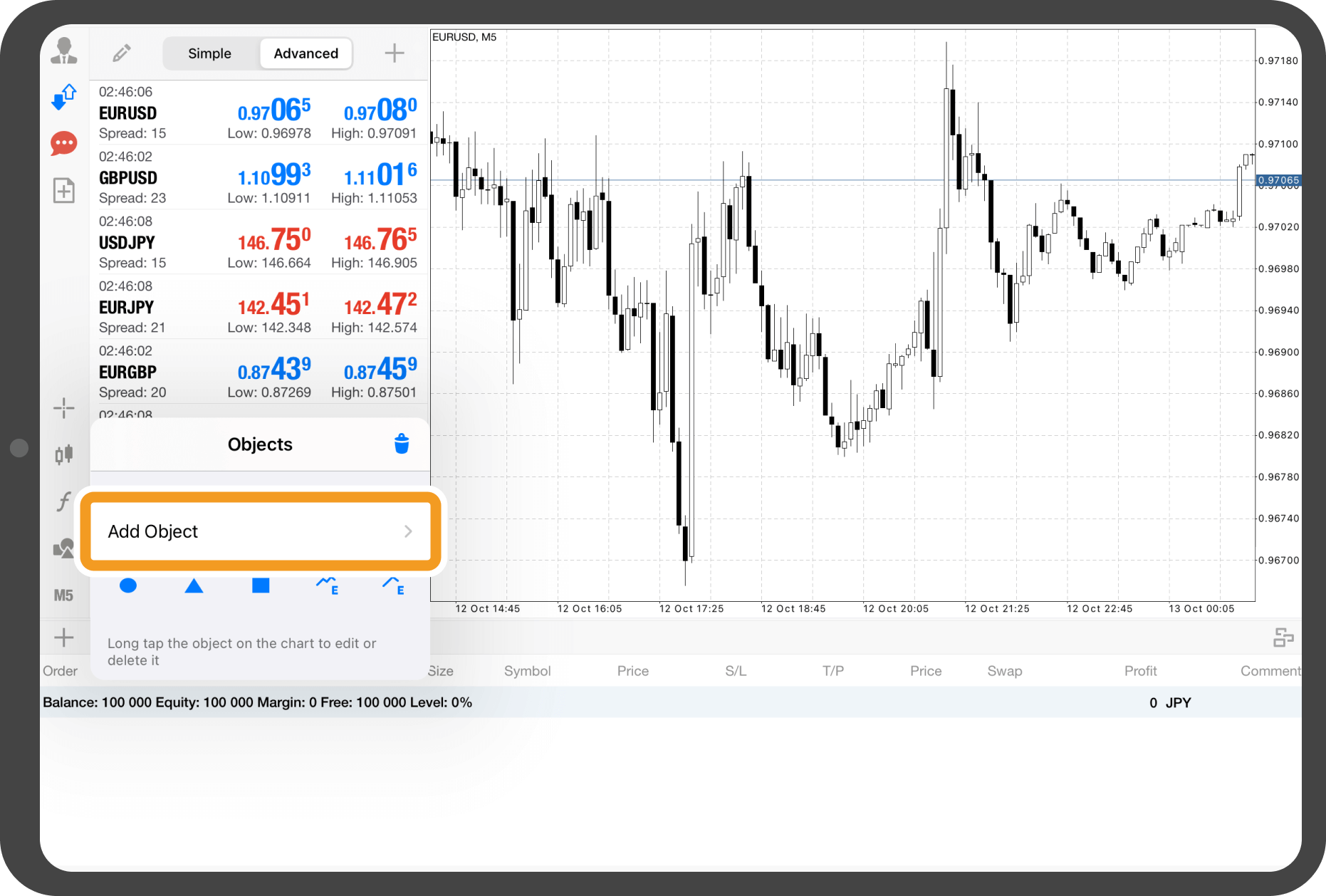Viewport: 1326px width, 896px height.
Task: Switch quotes view to Advanced
Action: [x=306, y=53]
